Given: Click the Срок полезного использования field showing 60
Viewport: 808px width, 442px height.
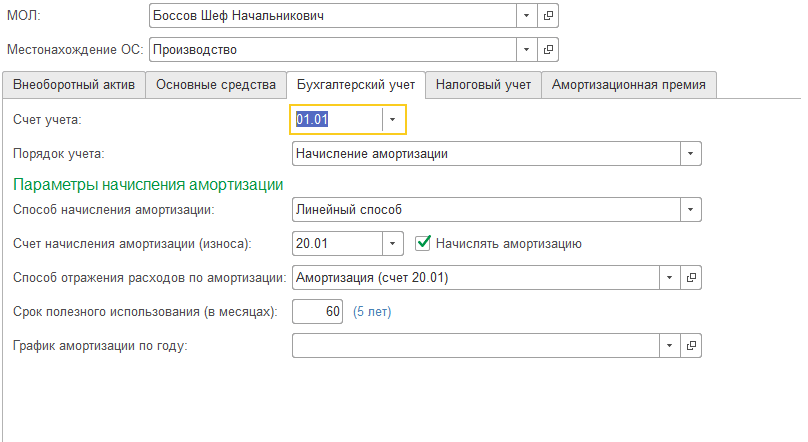Looking at the screenshot, I should tap(317, 311).
